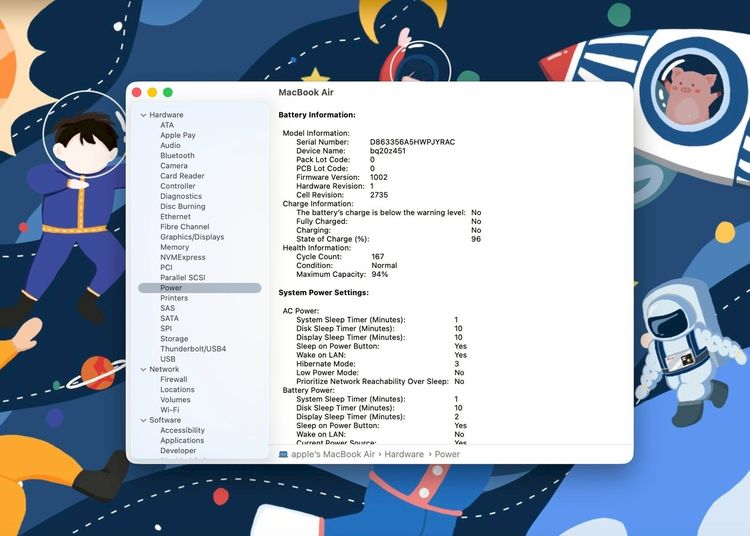Click the laptop icon in path bar
750x536 pixels.
(x=283, y=454)
